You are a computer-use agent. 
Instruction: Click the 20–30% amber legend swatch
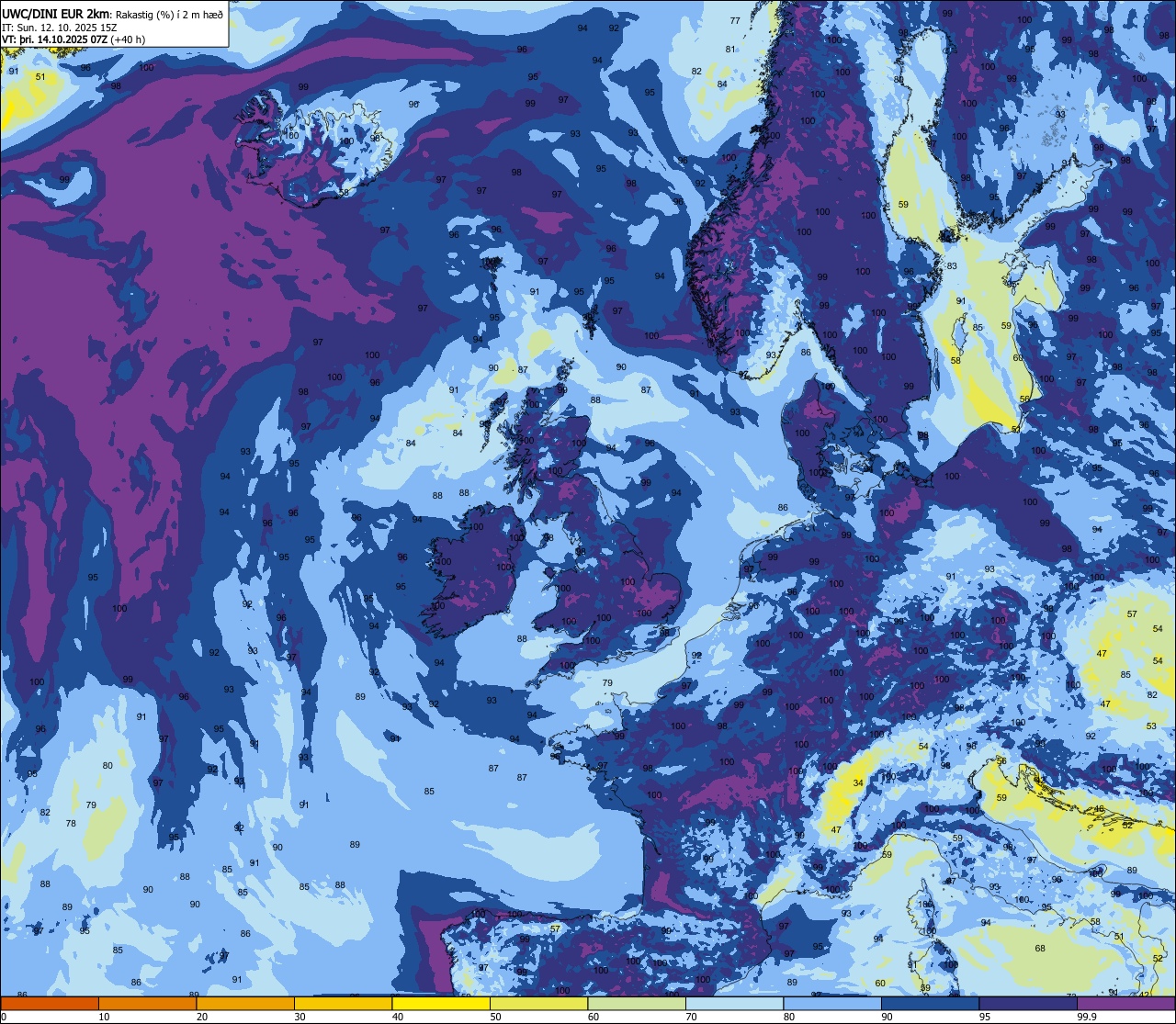[x=245, y=1003]
